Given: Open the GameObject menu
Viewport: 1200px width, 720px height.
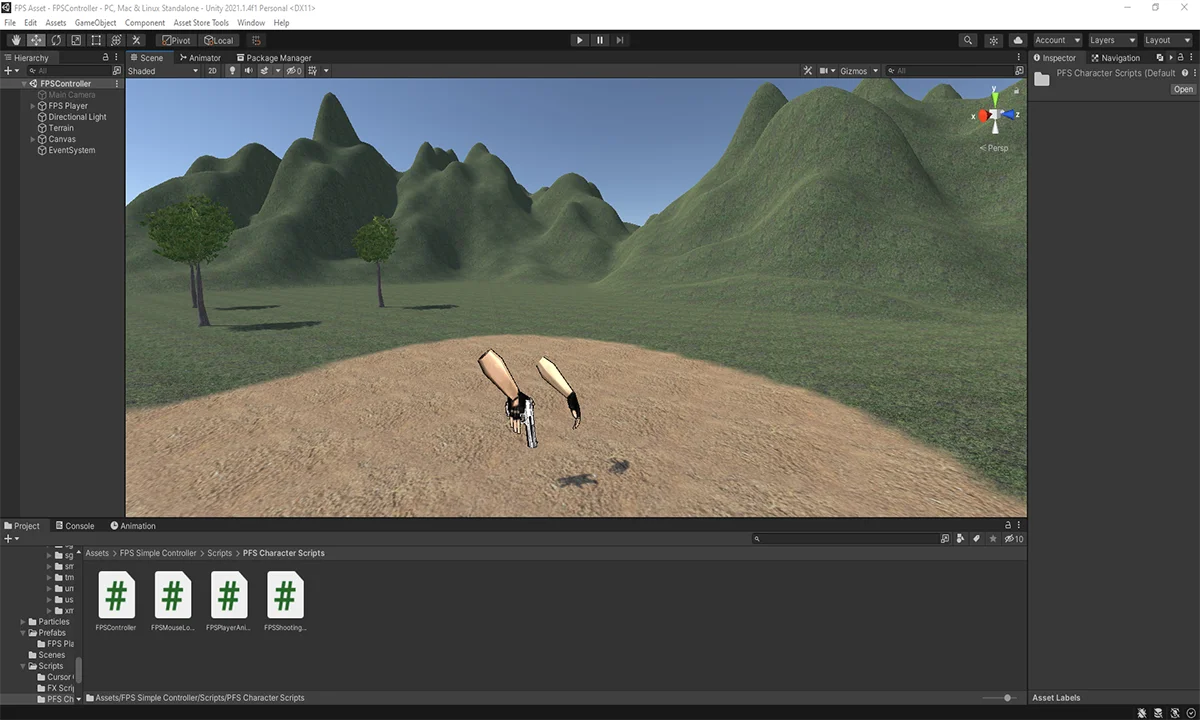Looking at the screenshot, I should (x=96, y=22).
